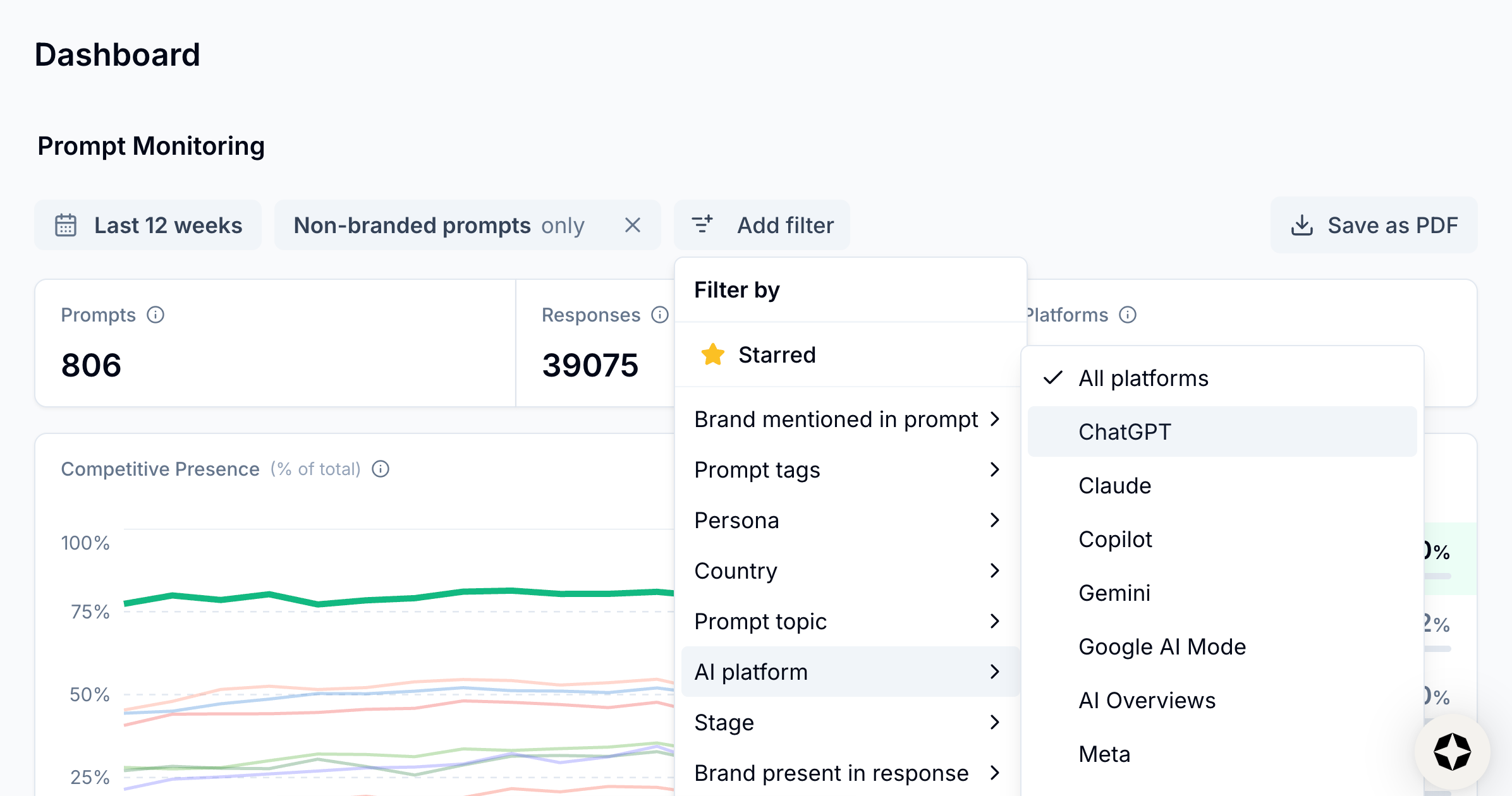Show Competitive Presence info tooltip
The image size is (1512, 796).
381,469
